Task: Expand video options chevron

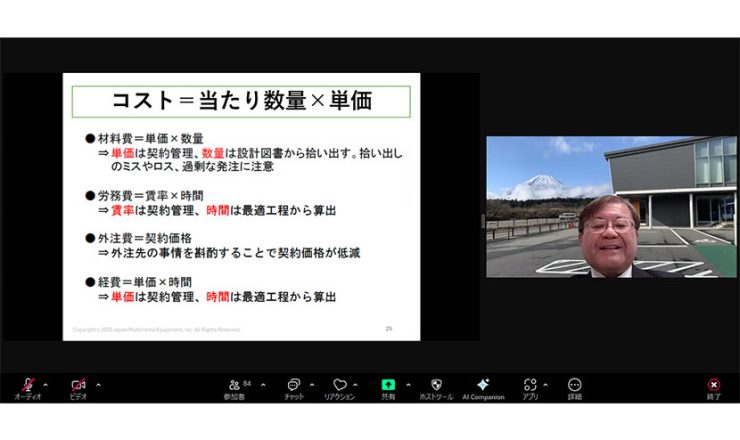Action: (98, 384)
